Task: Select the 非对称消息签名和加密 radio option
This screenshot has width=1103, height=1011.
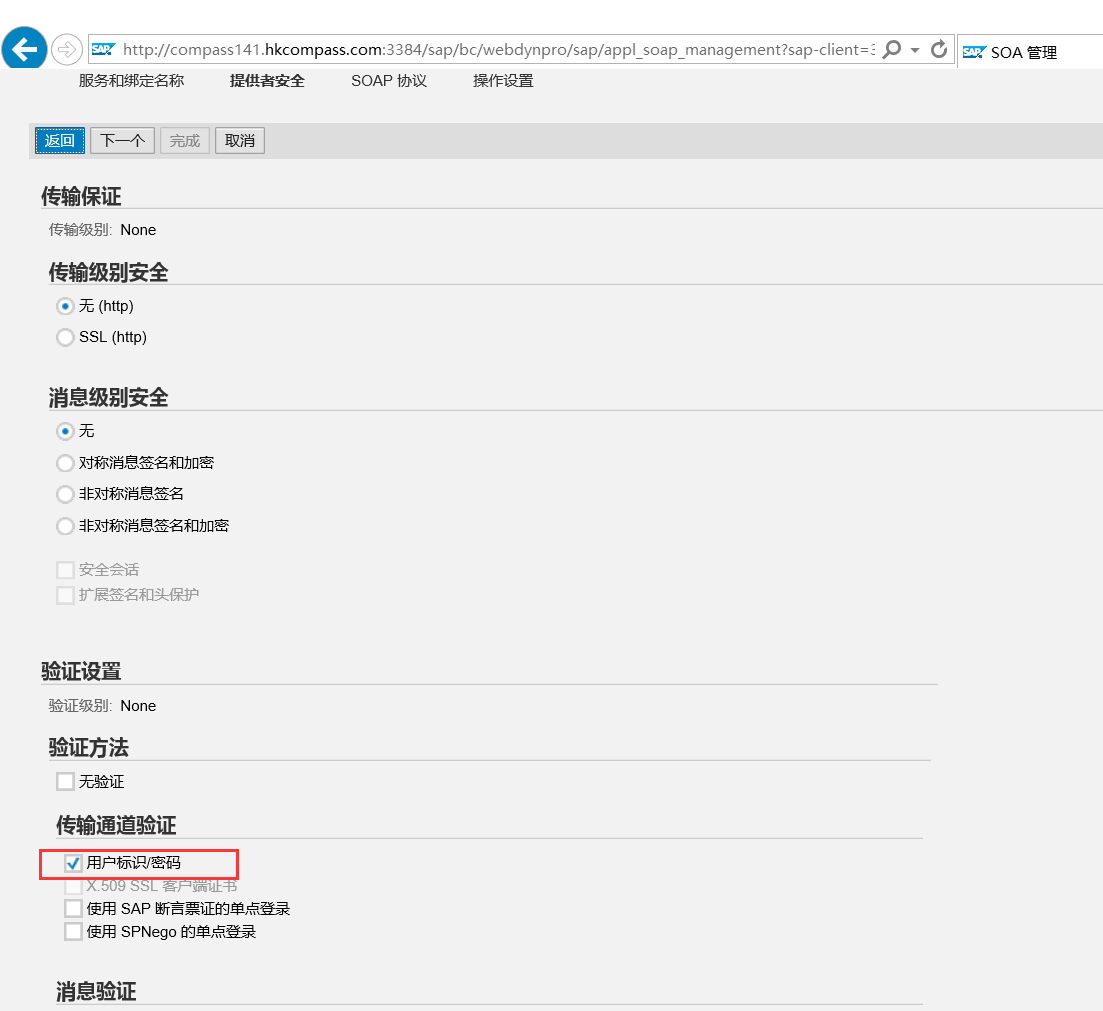Action: pos(65,526)
